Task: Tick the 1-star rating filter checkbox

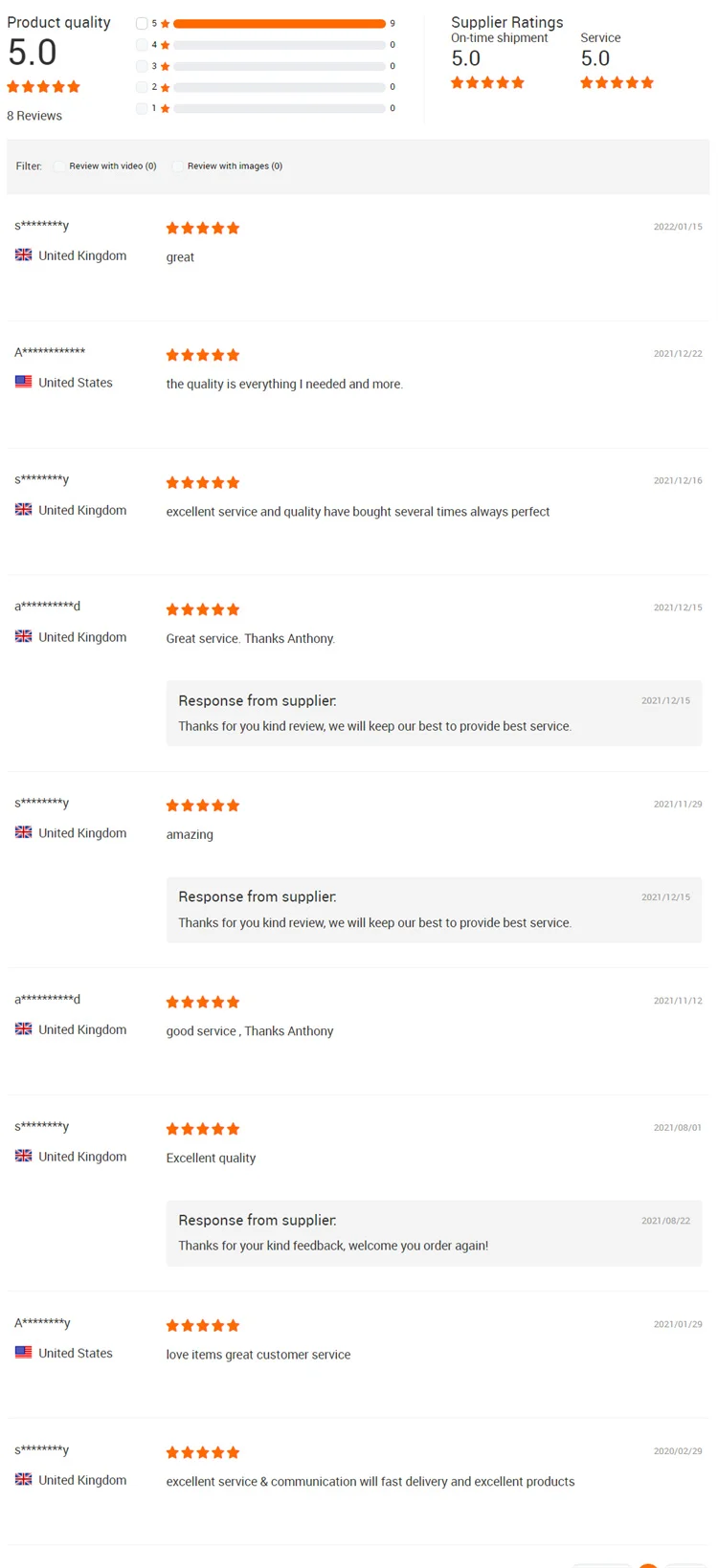Action: pyautogui.click(x=142, y=108)
